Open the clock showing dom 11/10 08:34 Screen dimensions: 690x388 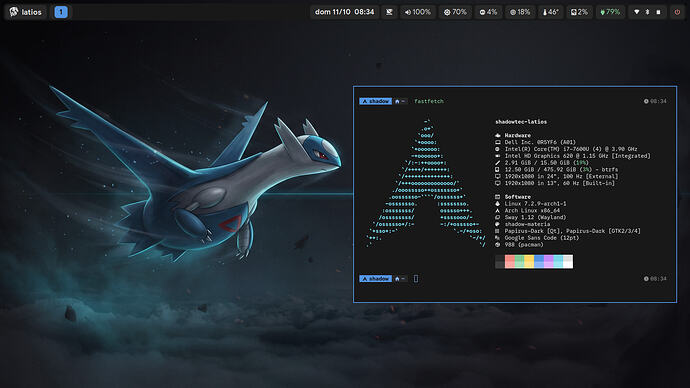tap(344, 12)
